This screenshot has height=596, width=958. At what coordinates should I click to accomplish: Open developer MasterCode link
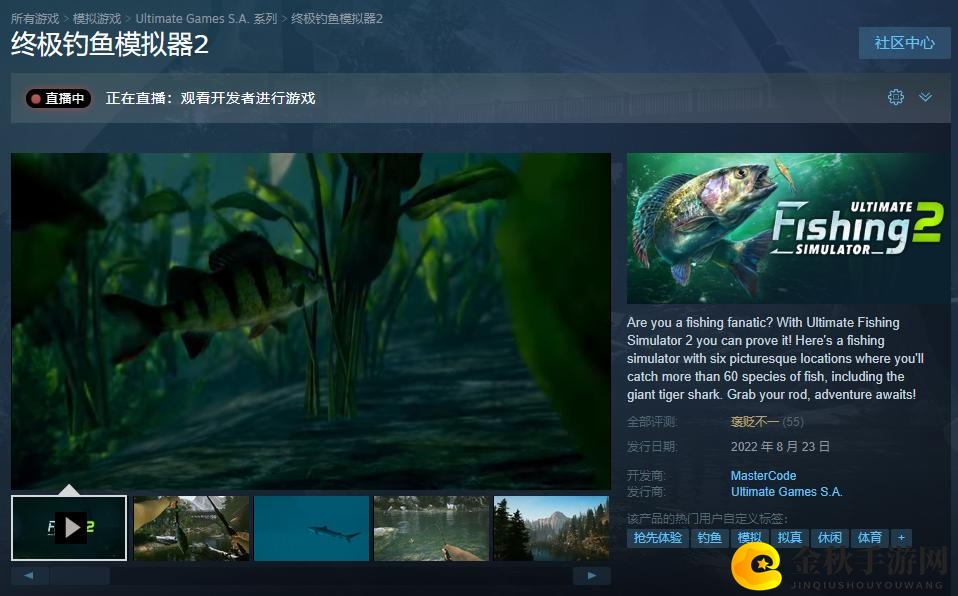763,476
